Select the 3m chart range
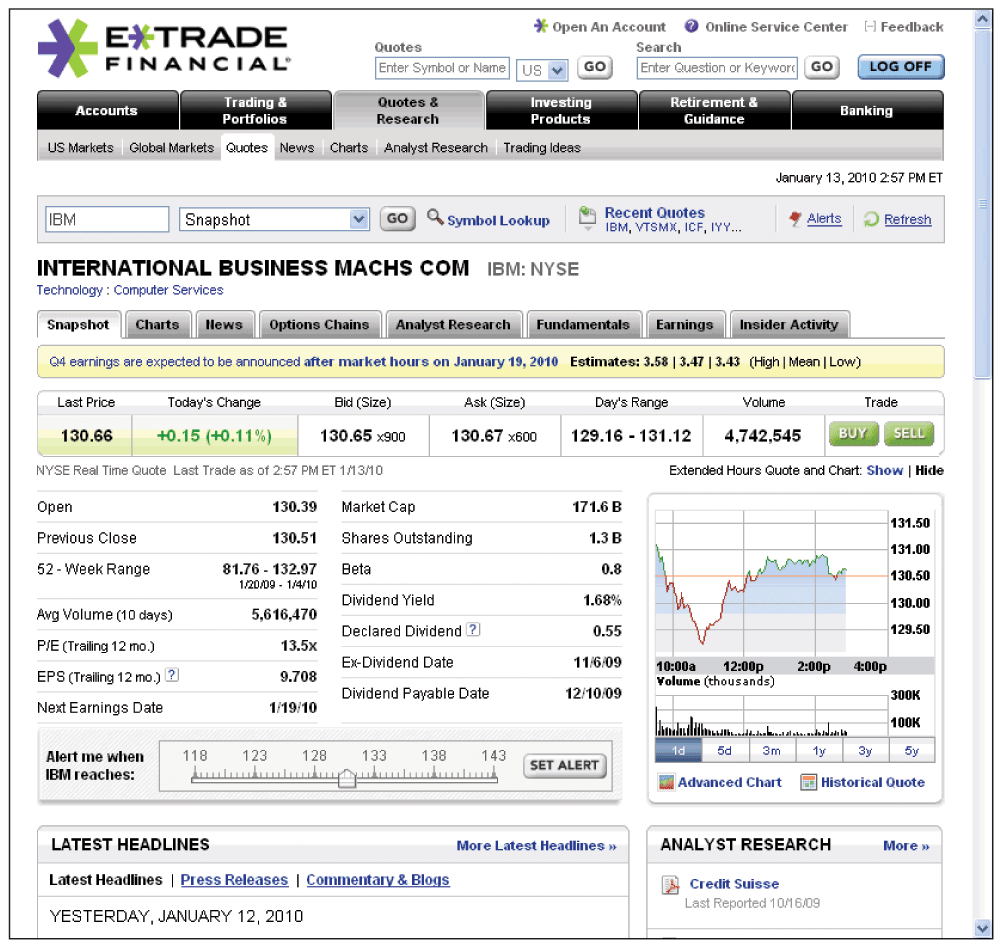The height and width of the screenshot is (950, 1000). click(772, 750)
